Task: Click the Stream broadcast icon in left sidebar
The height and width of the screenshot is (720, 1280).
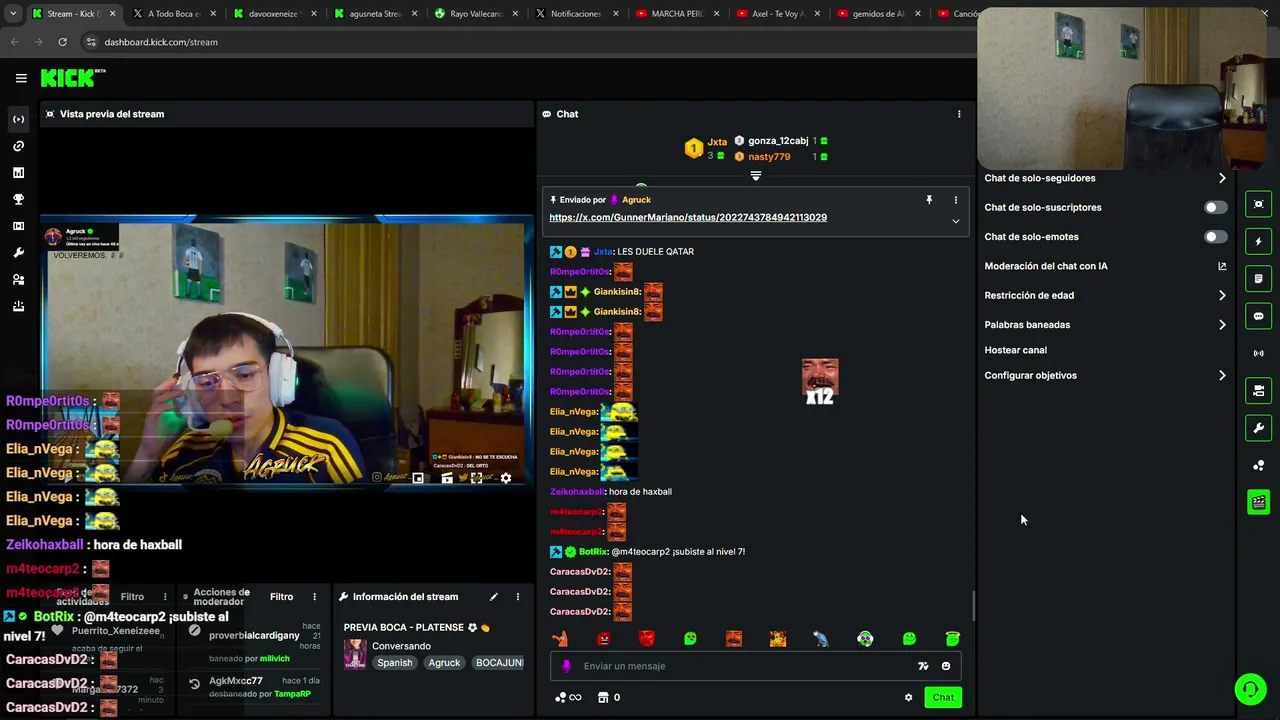Action: (18, 119)
